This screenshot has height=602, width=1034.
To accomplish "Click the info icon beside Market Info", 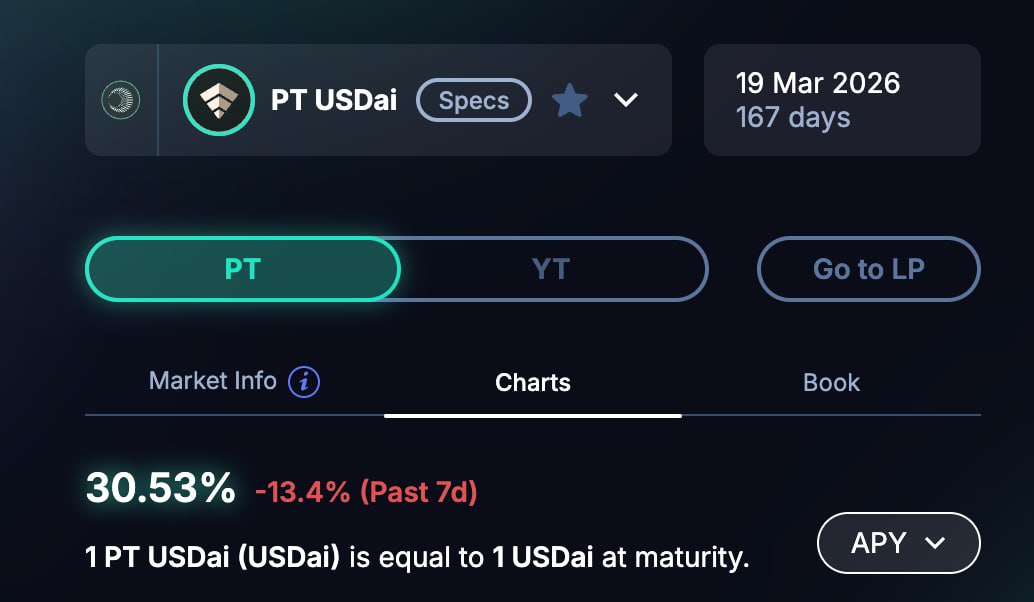I will tap(304, 382).
